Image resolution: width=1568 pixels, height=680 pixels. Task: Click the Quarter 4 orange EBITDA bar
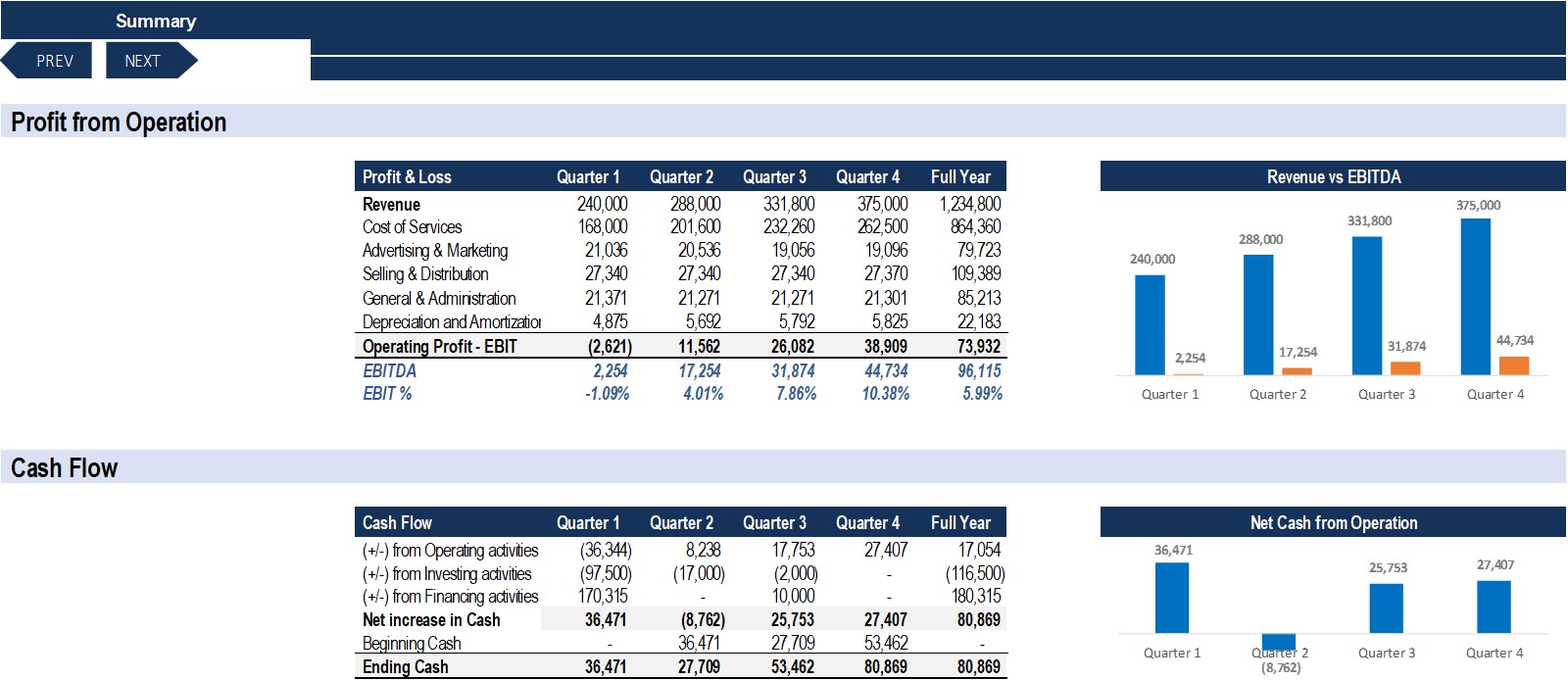pos(1513,364)
